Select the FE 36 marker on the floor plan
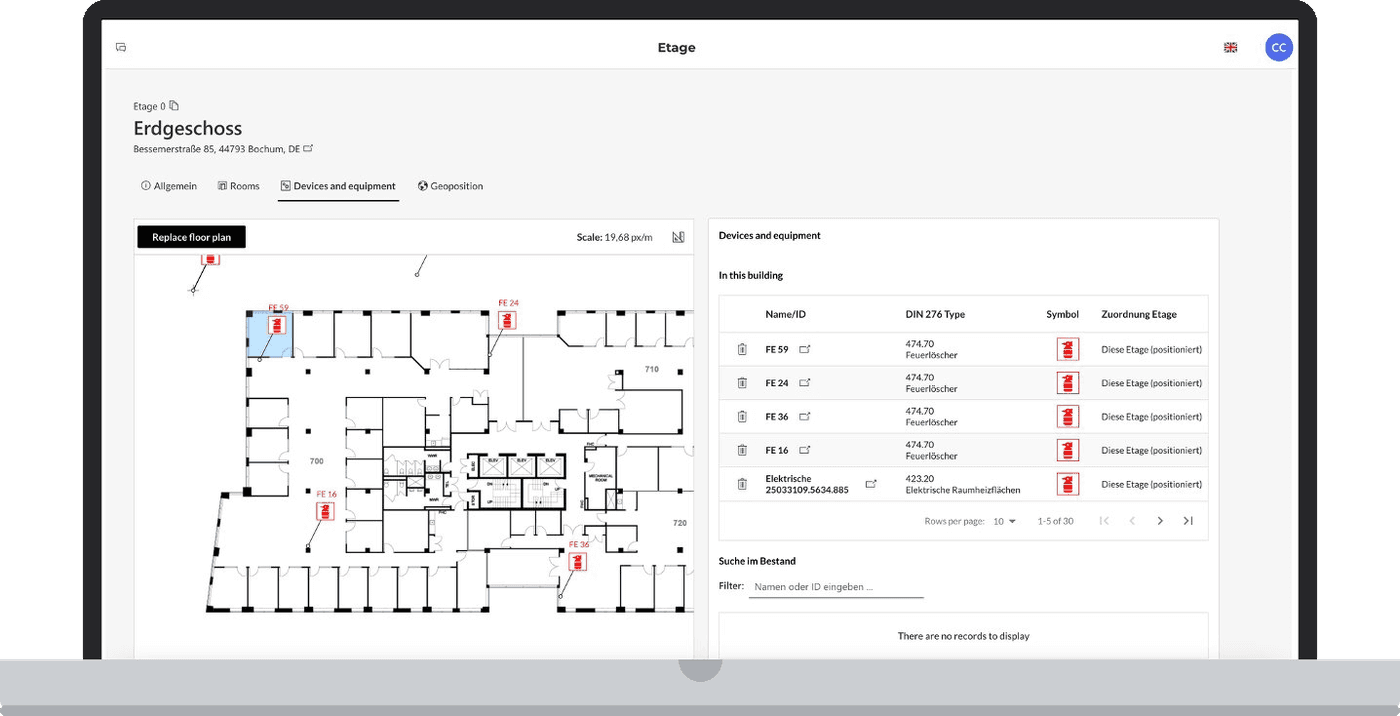 pos(577,561)
